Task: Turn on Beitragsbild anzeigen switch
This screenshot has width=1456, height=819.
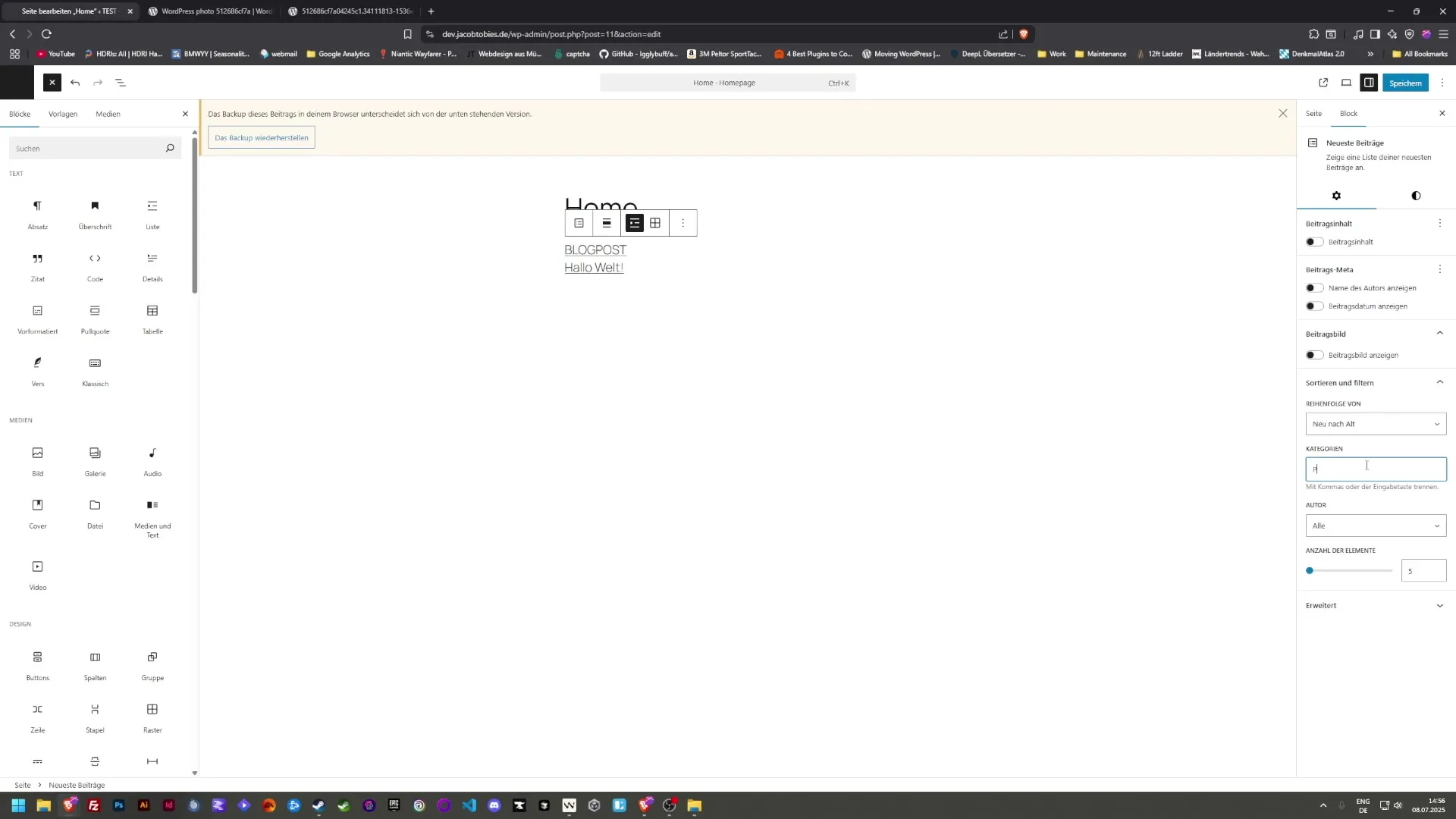Action: click(x=1314, y=355)
